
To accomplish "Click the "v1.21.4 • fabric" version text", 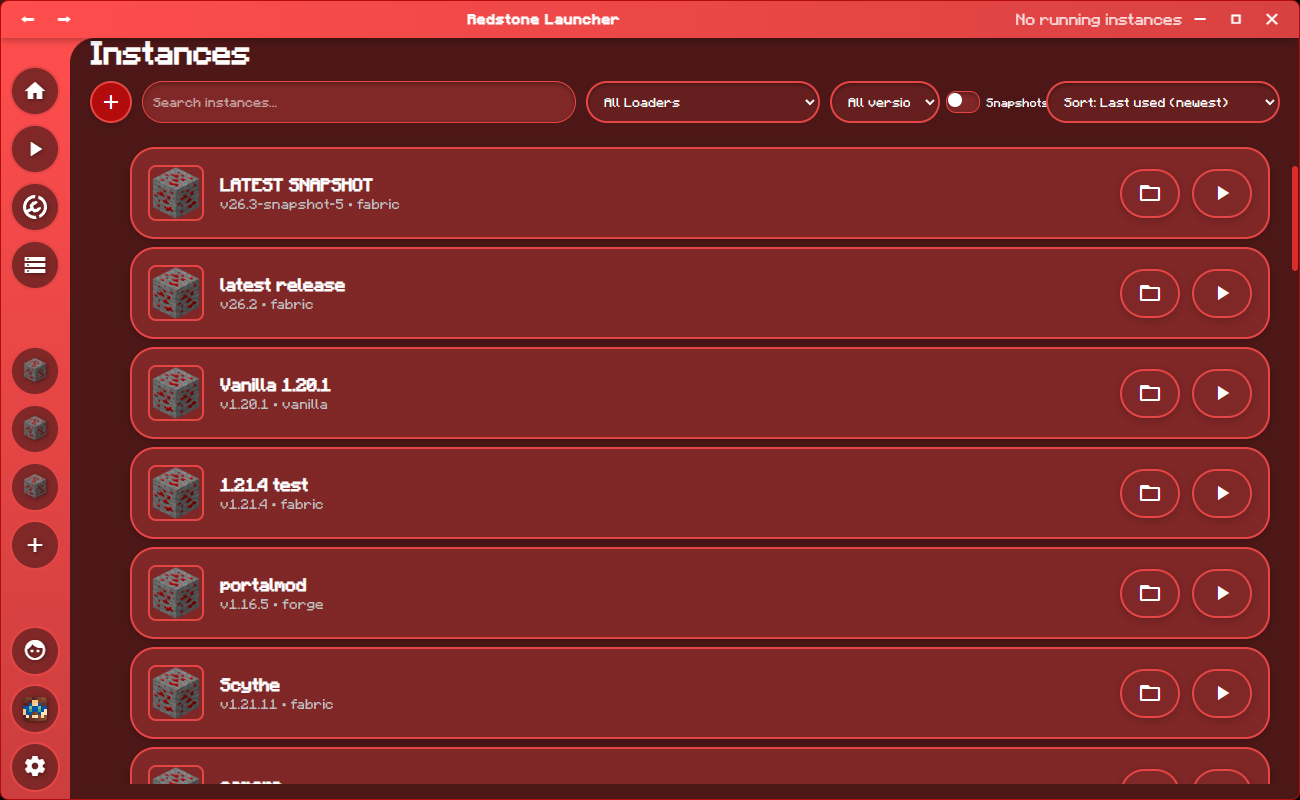I will [272, 504].
